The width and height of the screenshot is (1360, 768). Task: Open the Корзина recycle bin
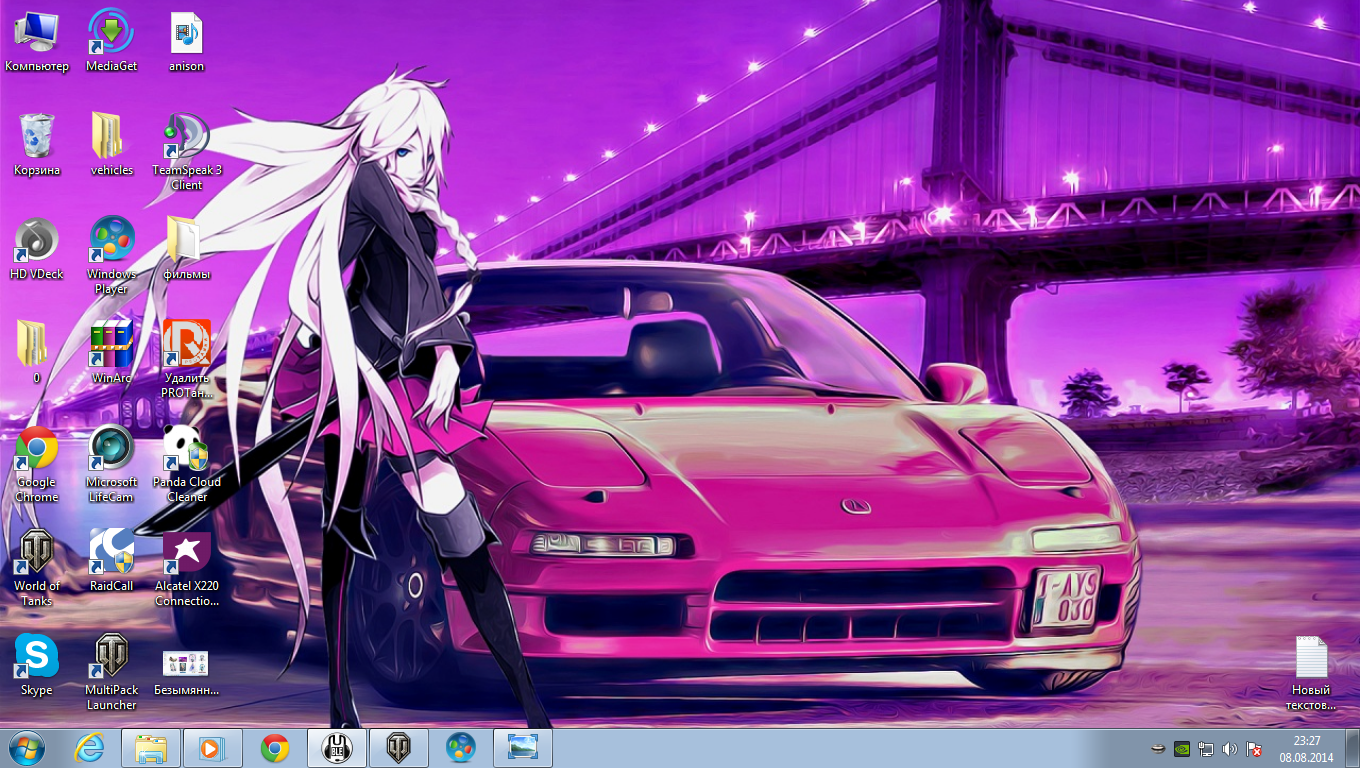37,144
